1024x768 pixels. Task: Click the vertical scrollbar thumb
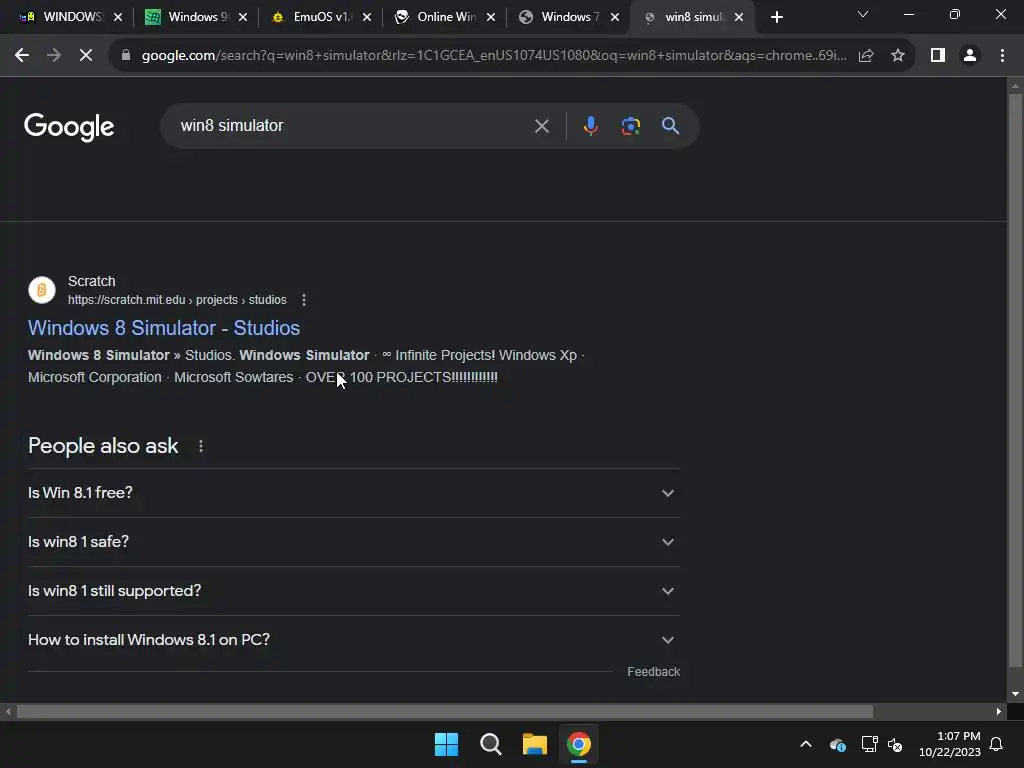(x=1015, y=380)
